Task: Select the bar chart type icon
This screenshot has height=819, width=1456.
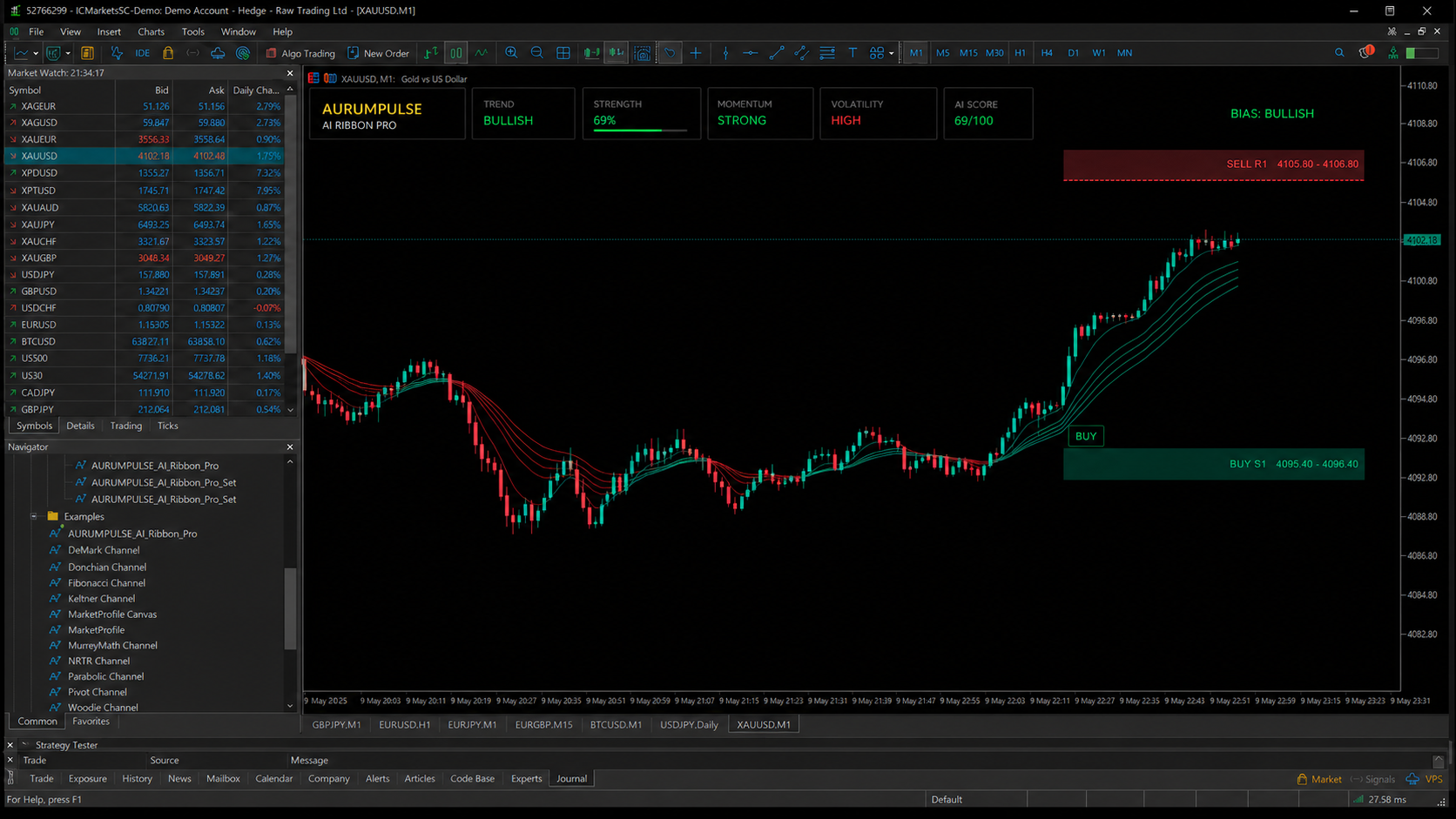Action: pos(431,53)
